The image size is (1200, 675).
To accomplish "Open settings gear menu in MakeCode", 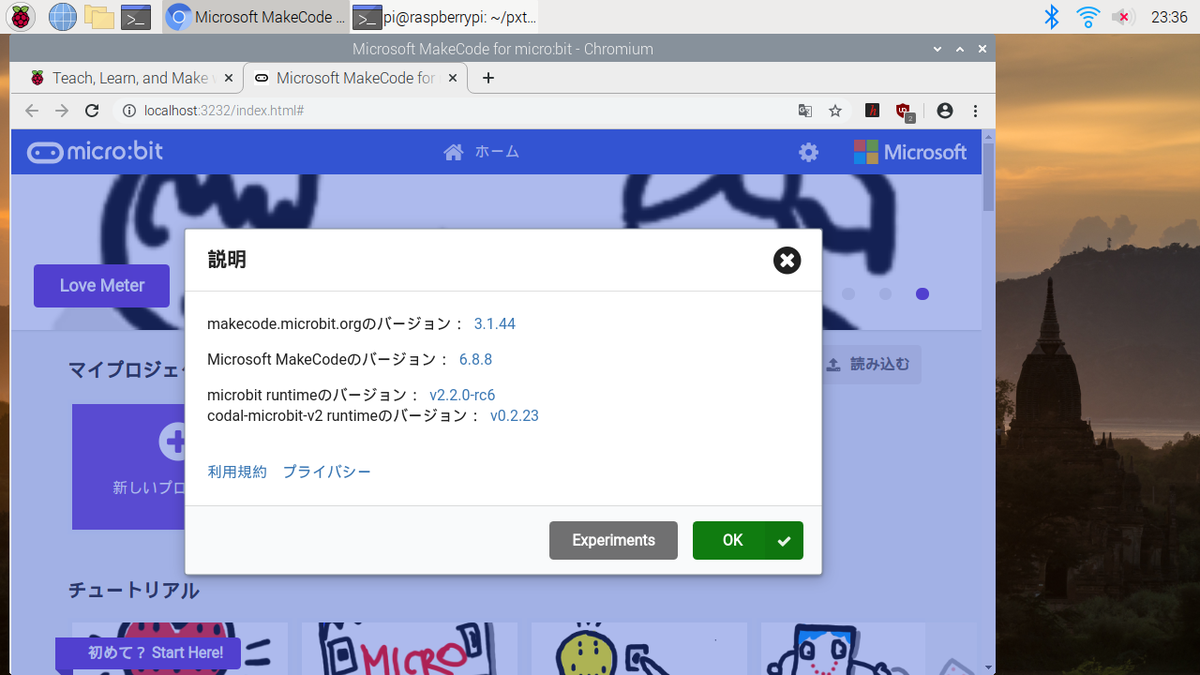I will pyautogui.click(x=808, y=152).
